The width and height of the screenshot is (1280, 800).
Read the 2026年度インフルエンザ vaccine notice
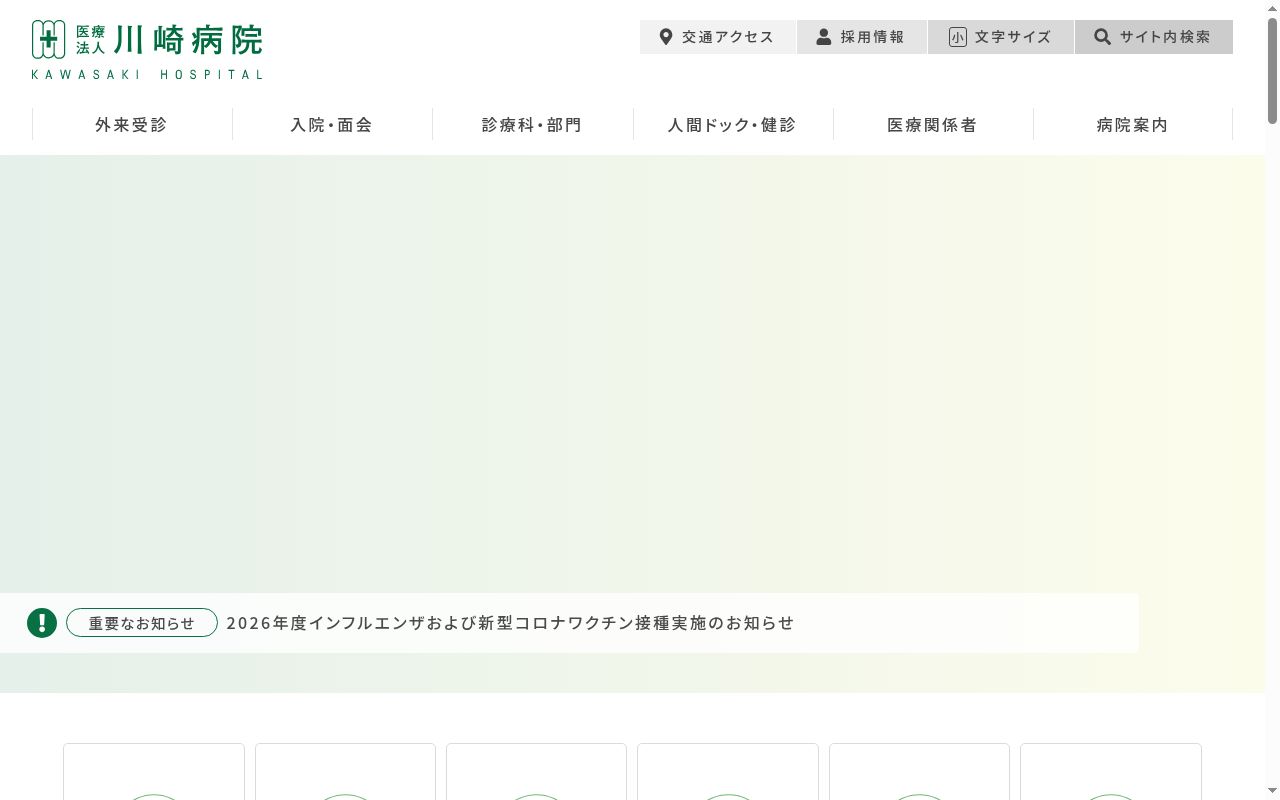[x=510, y=623]
